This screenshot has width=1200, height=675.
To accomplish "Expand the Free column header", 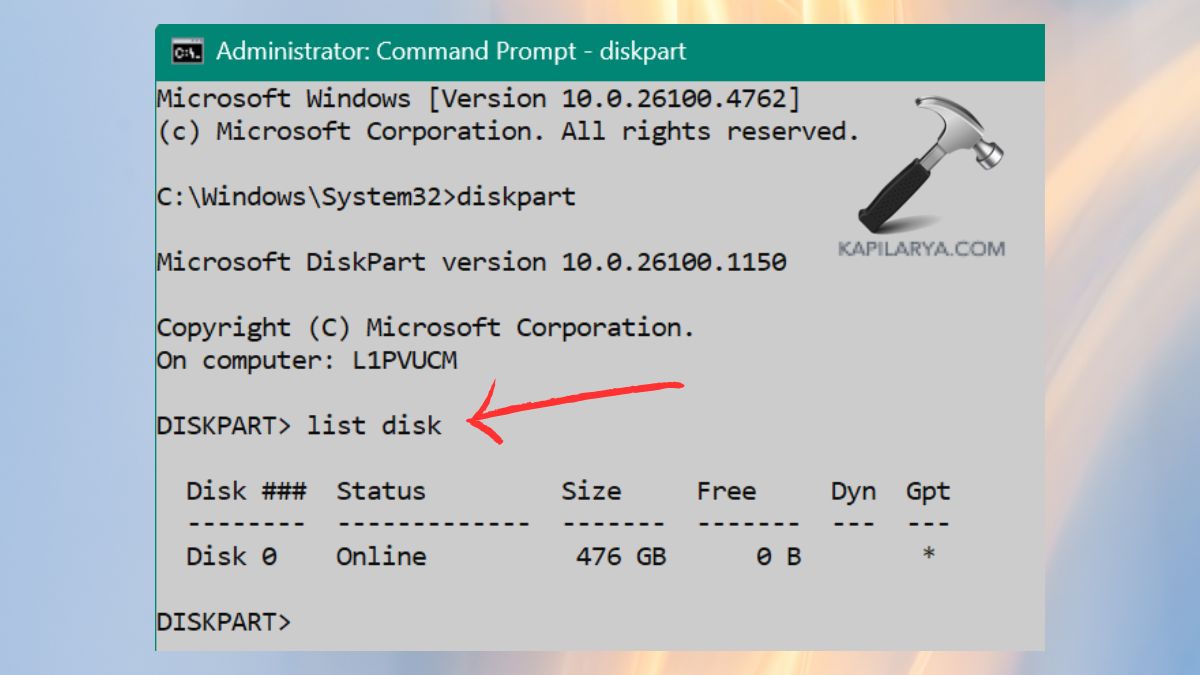I will tap(727, 491).
